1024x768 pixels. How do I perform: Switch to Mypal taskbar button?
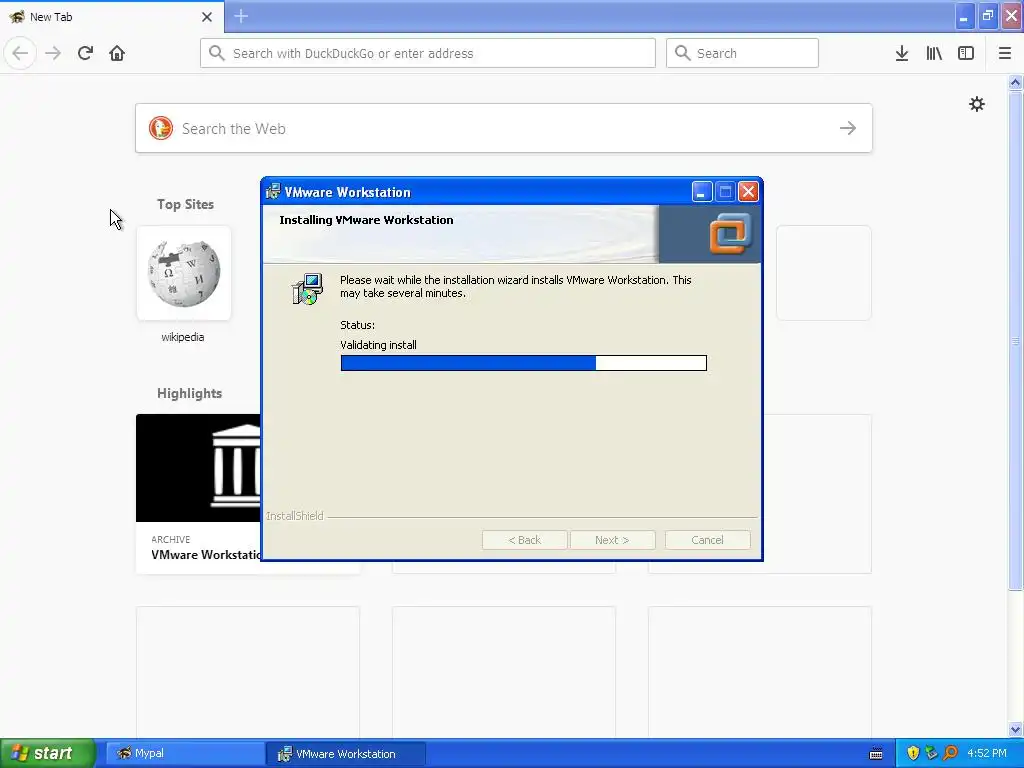[x=185, y=753]
